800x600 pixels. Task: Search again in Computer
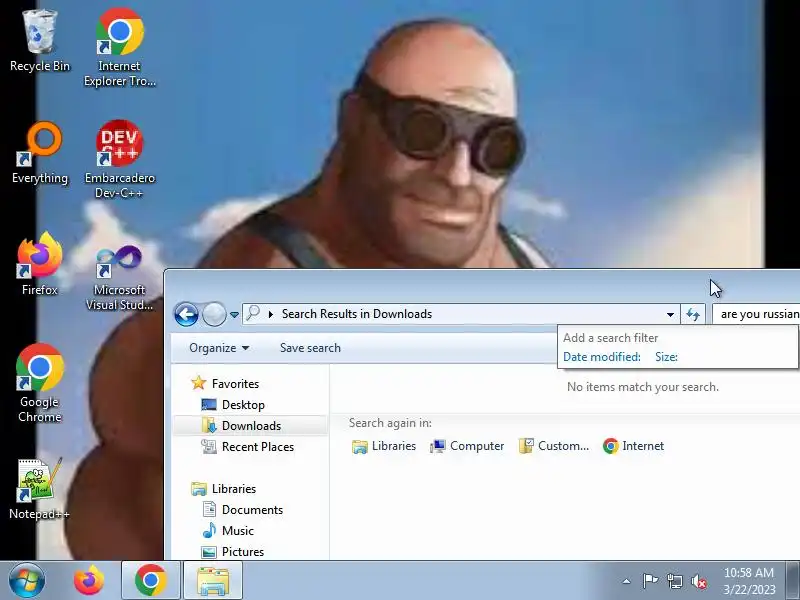[x=467, y=446]
